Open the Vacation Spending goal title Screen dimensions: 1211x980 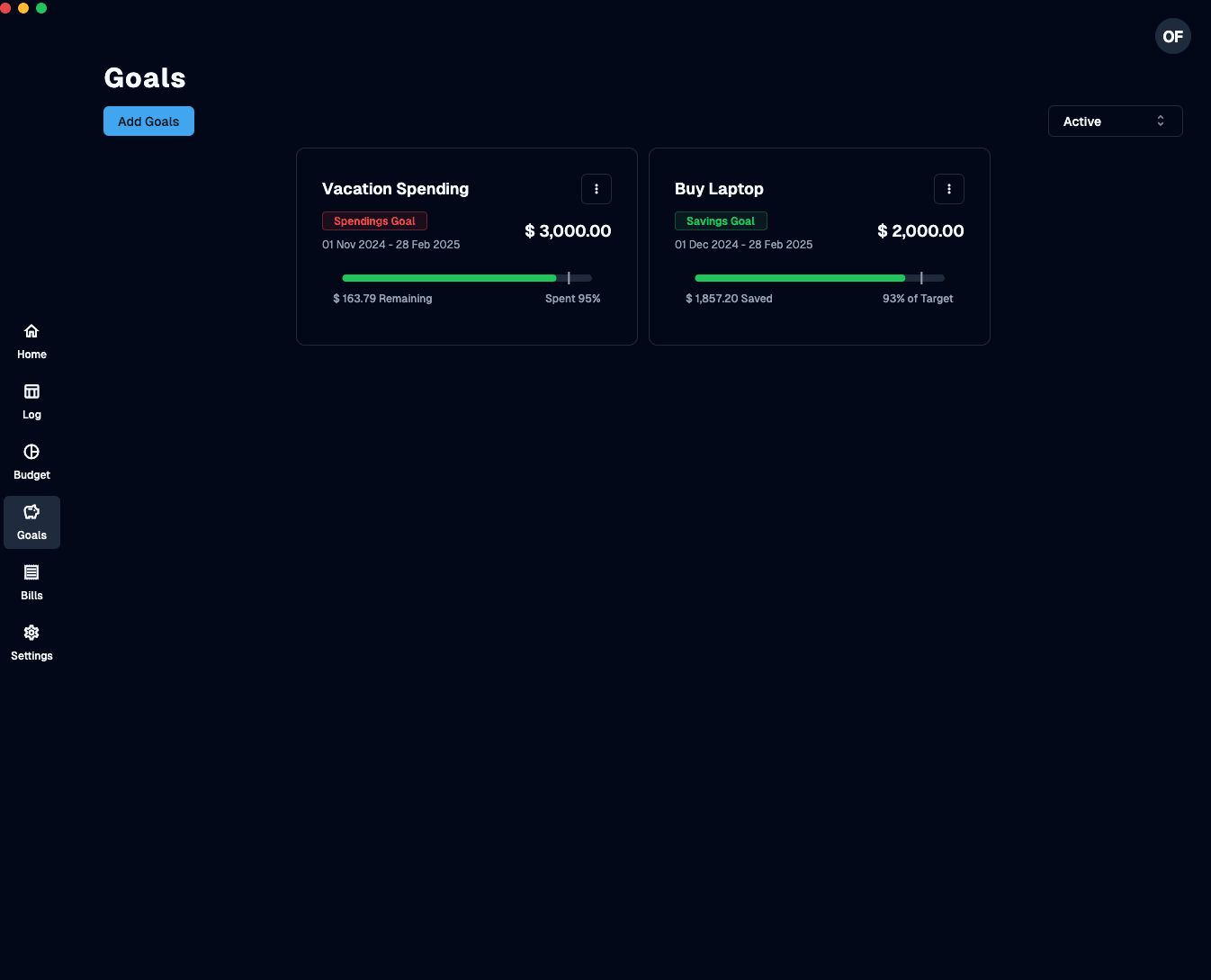pyautogui.click(x=395, y=189)
